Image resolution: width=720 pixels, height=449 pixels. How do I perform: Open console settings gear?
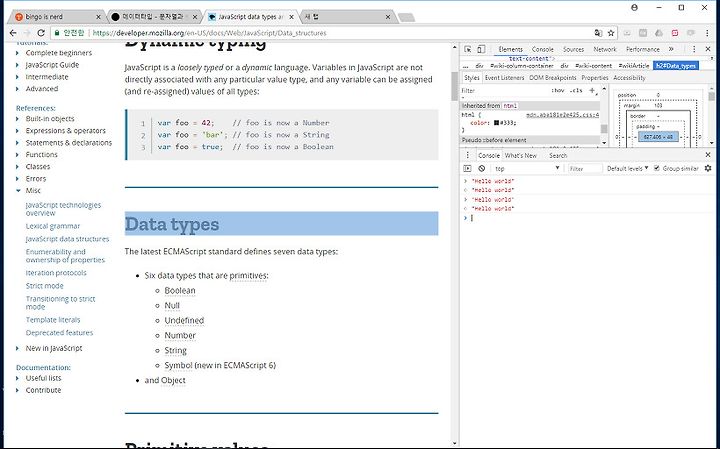click(708, 168)
